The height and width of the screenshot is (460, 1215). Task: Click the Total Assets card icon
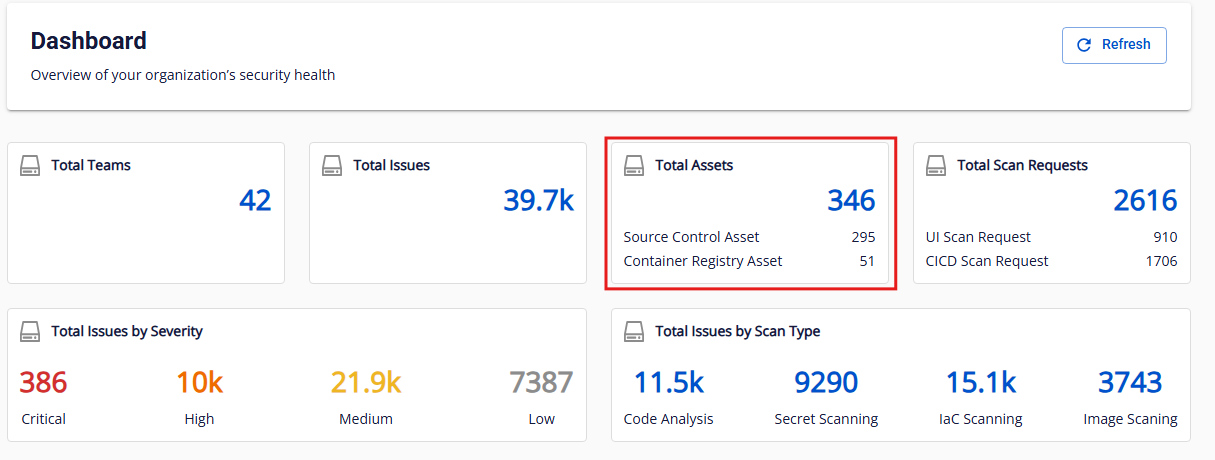pos(634,165)
